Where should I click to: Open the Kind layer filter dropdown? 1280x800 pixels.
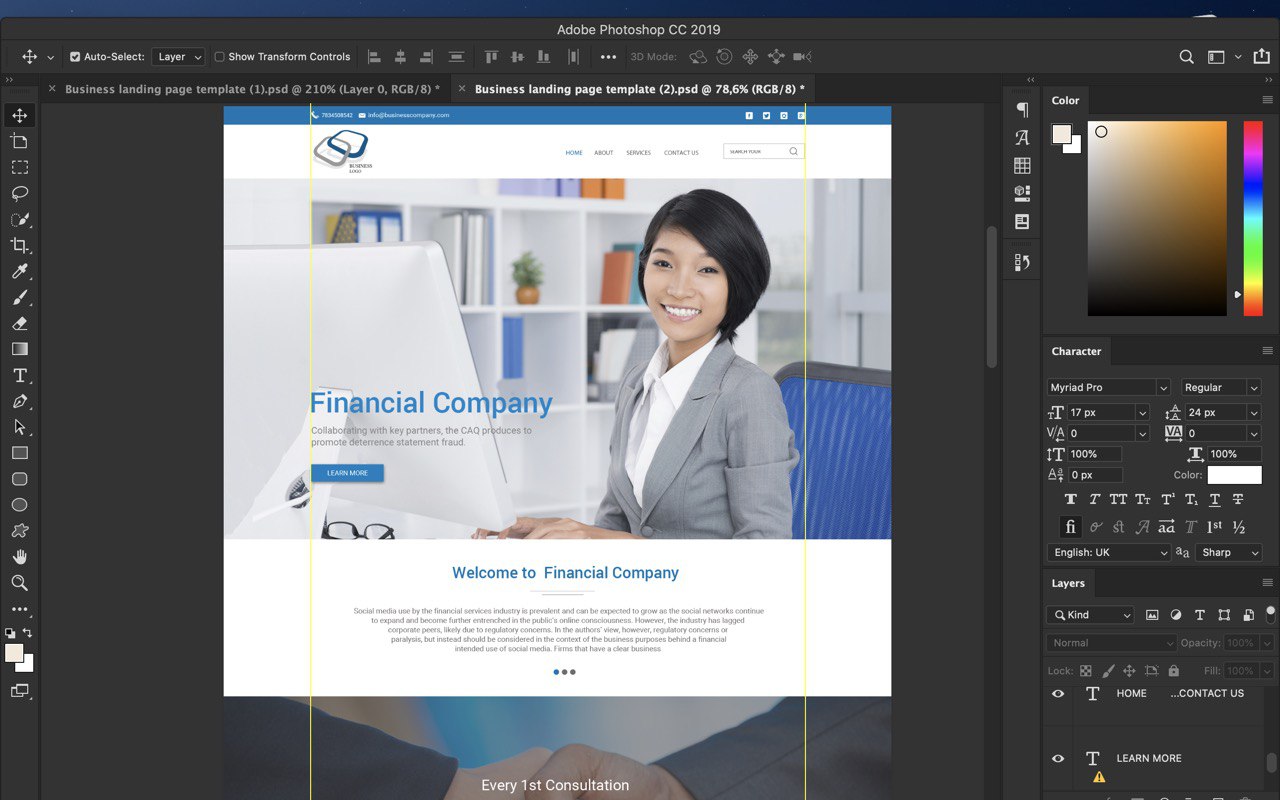point(1090,615)
